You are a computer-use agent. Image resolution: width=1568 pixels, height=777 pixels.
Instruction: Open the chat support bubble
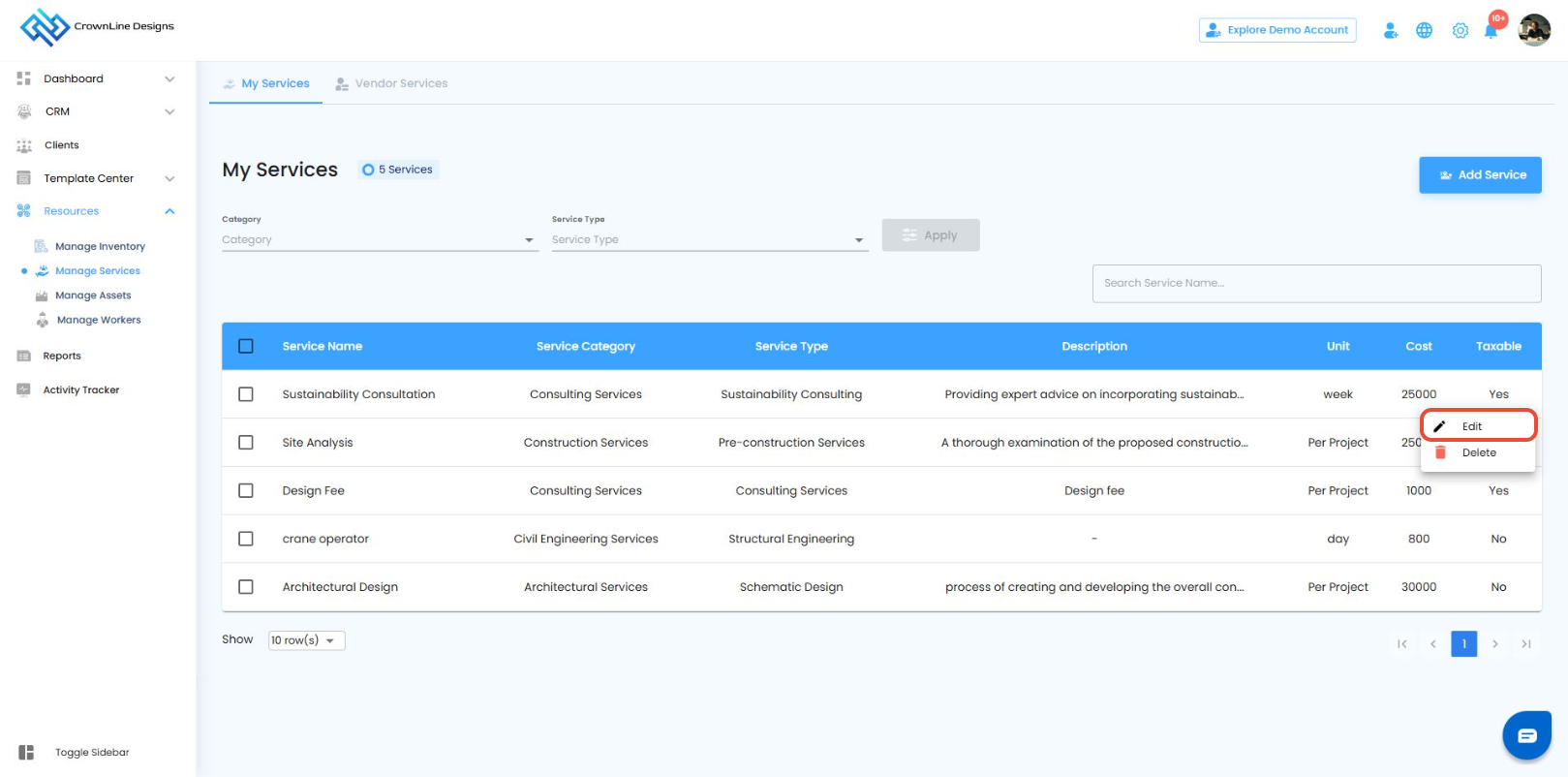point(1526,735)
